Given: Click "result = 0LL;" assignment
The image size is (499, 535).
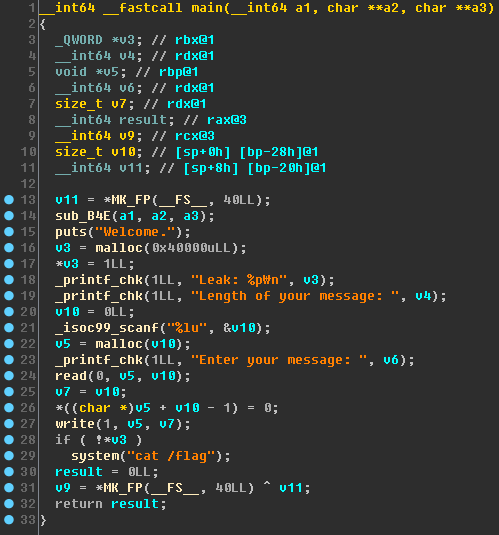Looking at the screenshot, I should (107, 472).
